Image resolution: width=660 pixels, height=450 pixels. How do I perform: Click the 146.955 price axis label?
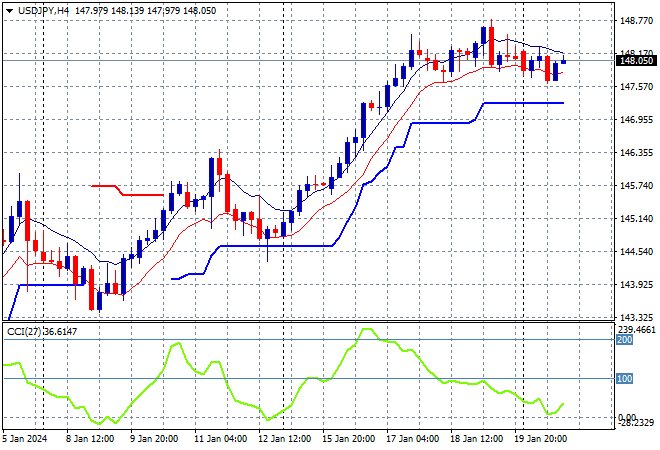637,119
